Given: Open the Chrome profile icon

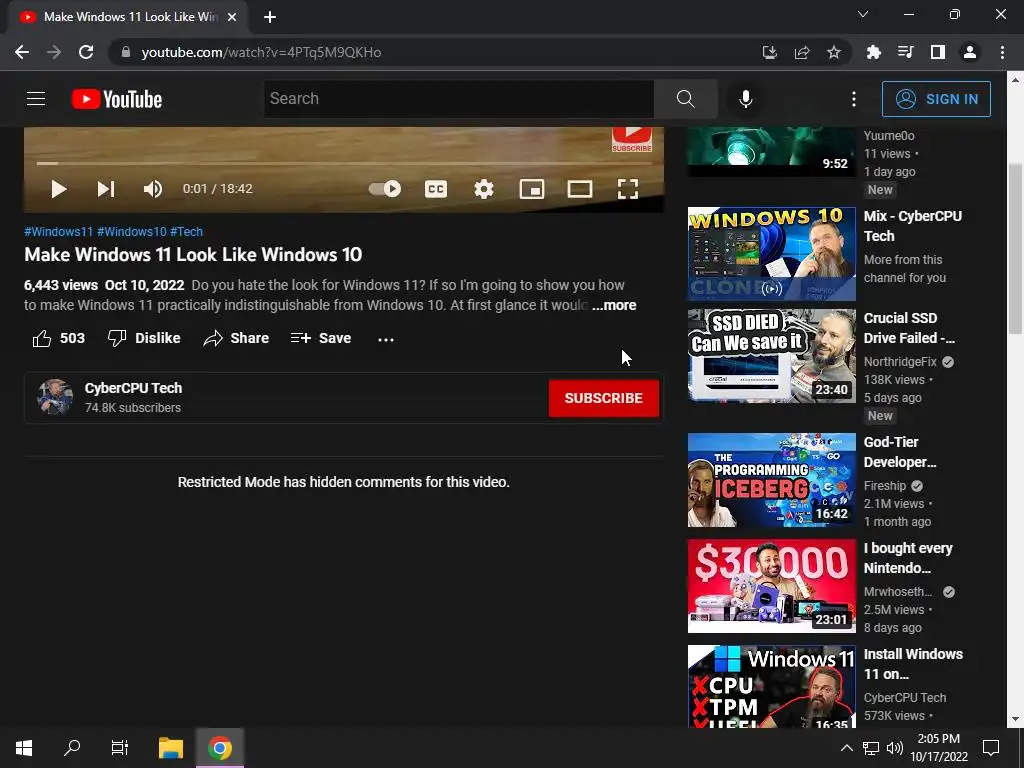Looking at the screenshot, I should pos(970,52).
